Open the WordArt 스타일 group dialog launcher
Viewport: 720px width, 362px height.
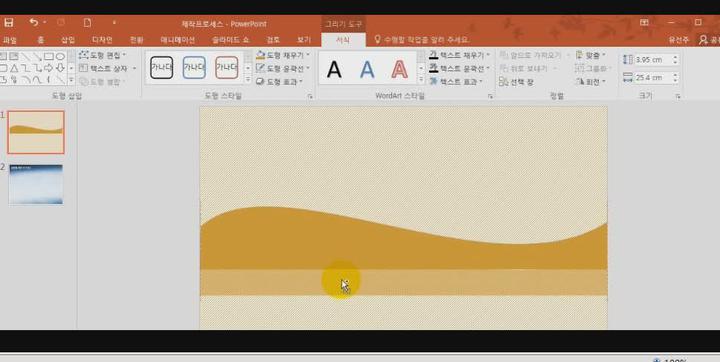tap(490, 96)
